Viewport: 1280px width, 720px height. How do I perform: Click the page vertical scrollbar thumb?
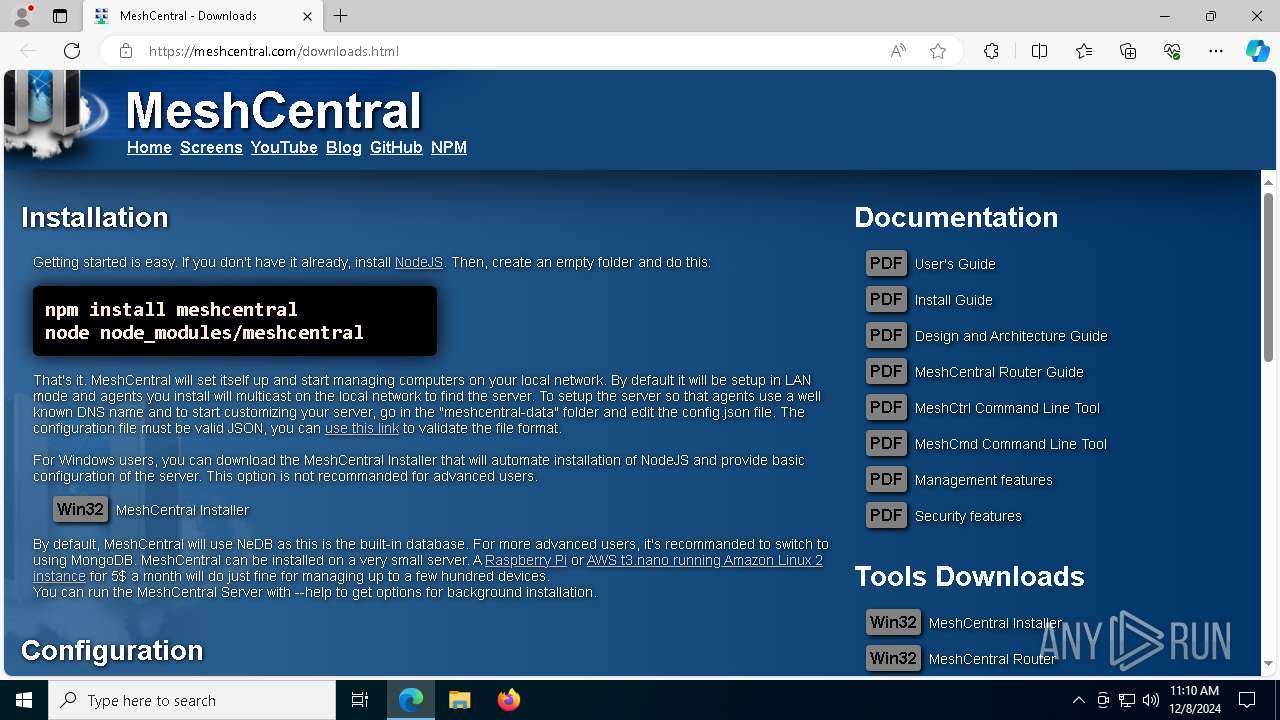(x=1268, y=277)
